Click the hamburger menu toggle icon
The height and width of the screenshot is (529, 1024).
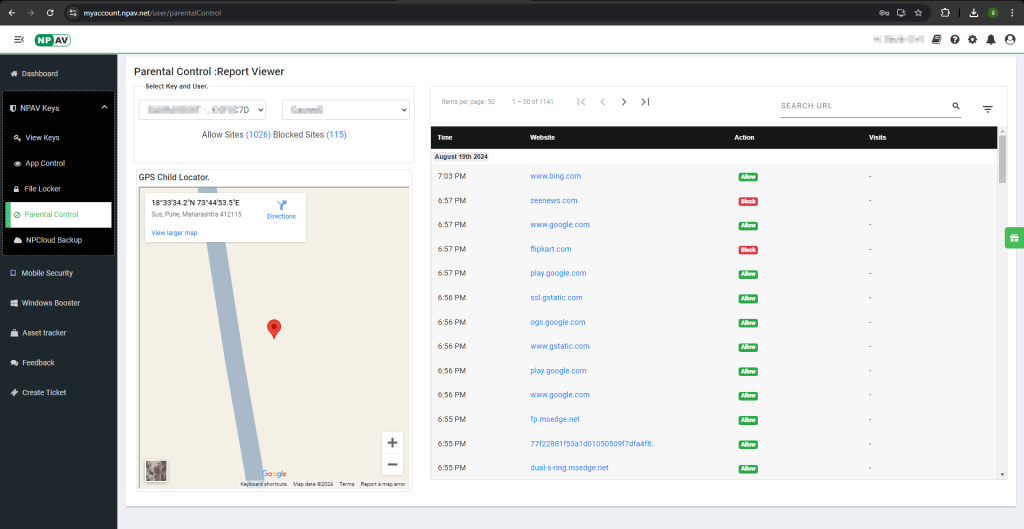tap(19, 40)
